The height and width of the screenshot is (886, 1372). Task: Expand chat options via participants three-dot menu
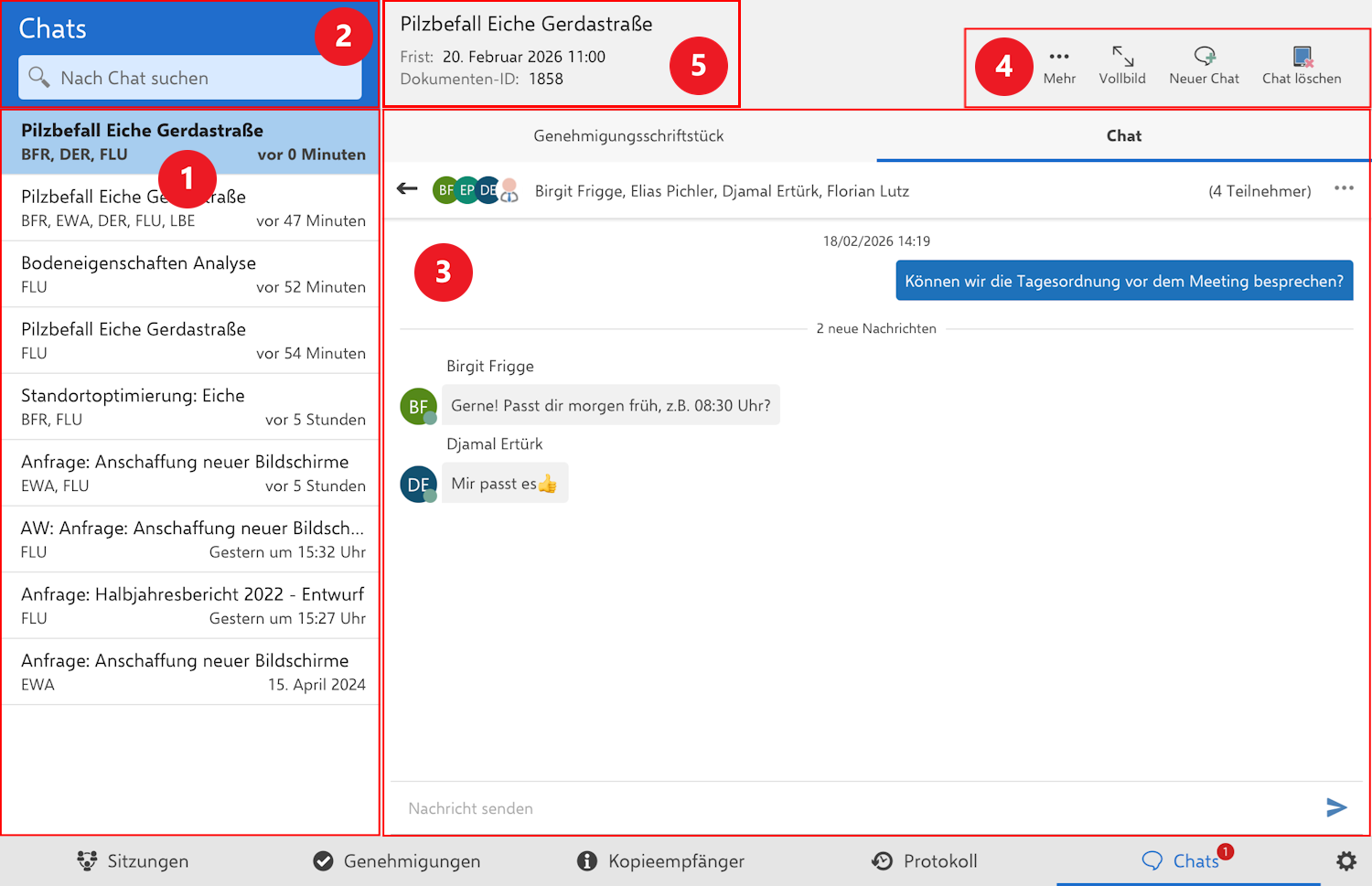pyautogui.click(x=1343, y=188)
